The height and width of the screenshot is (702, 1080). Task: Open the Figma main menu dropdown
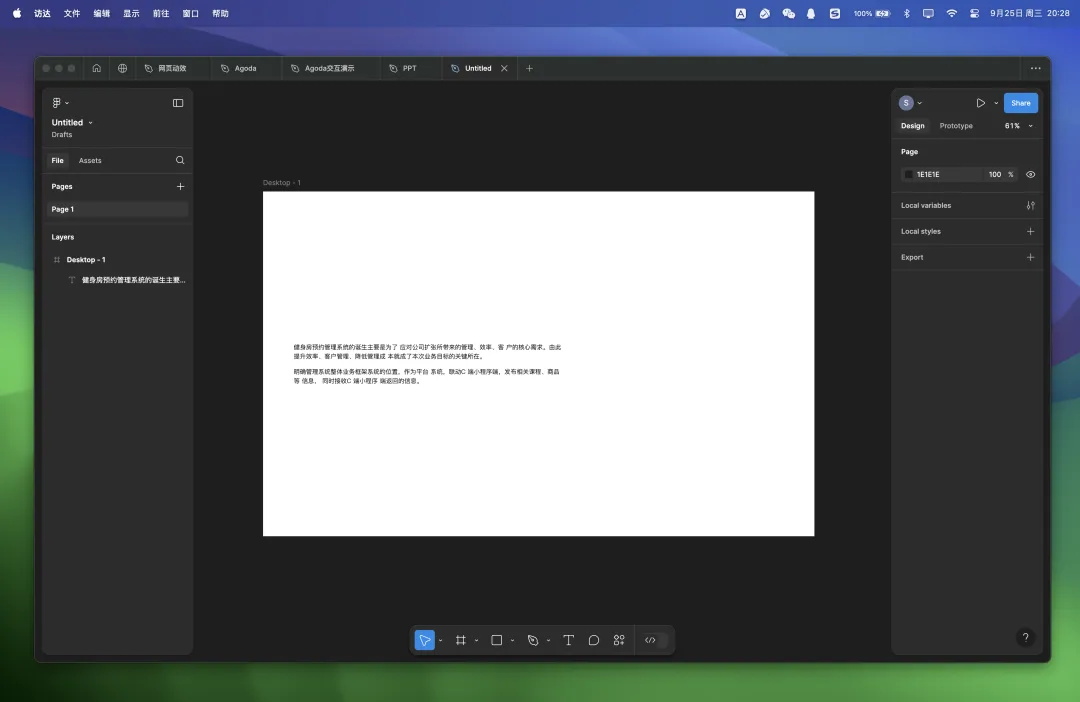(x=60, y=103)
